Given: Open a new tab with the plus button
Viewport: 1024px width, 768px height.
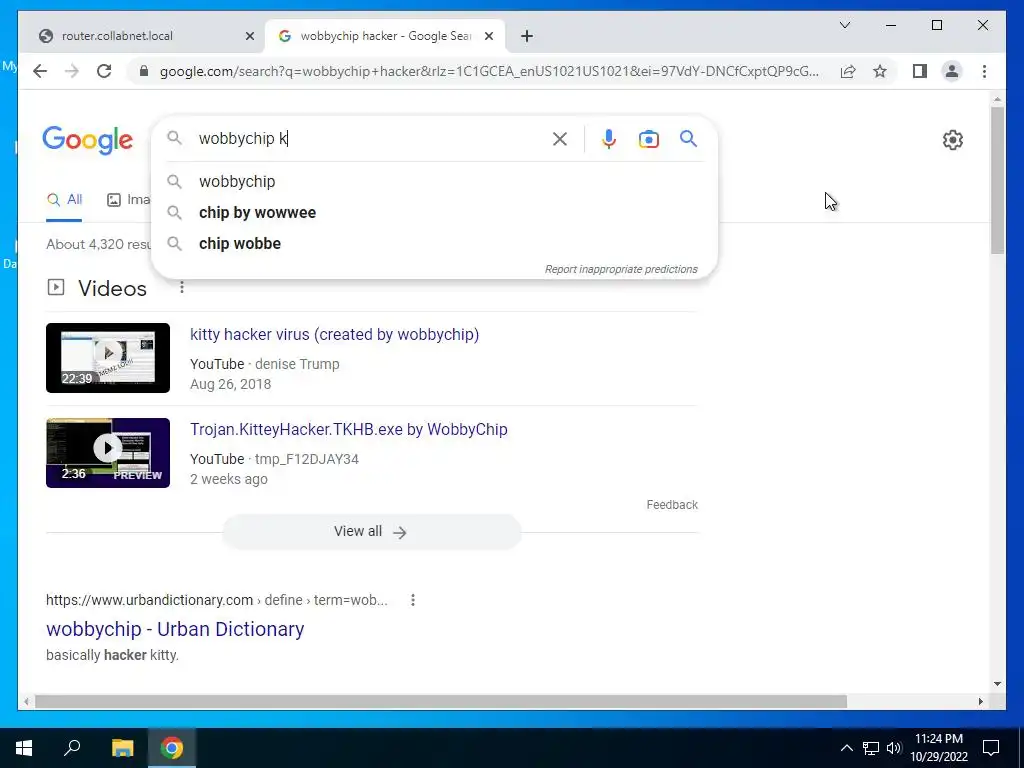Looking at the screenshot, I should pyautogui.click(x=527, y=36).
